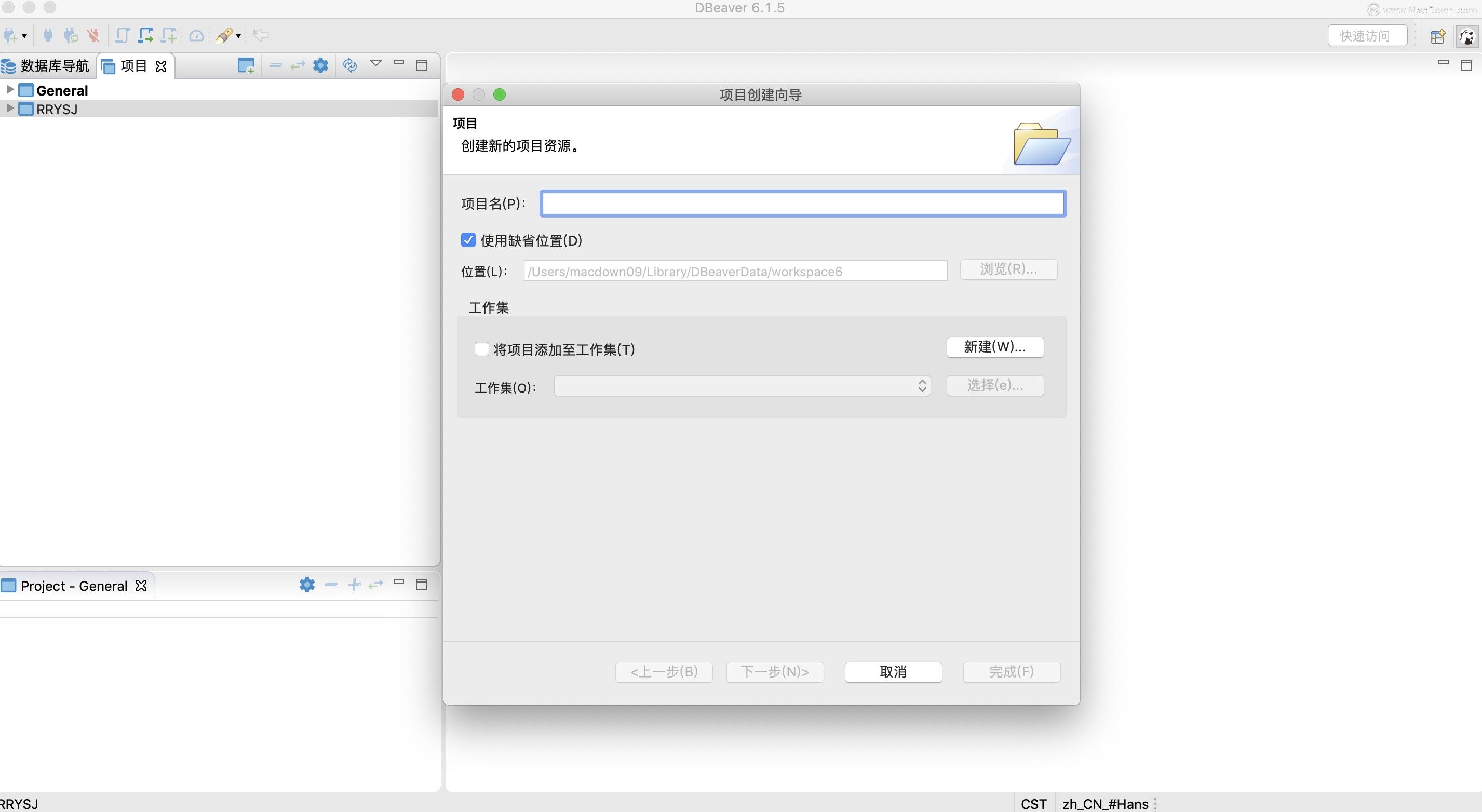The width and height of the screenshot is (1482, 812).
Task: Click the refresh arrows icon in 项目 panel
Action: click(x=350, y=65)
